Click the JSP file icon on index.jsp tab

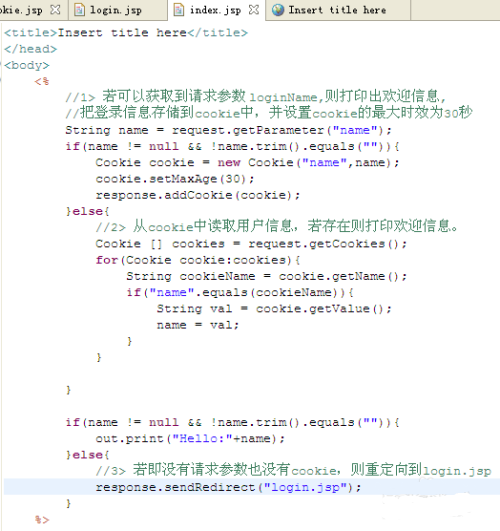tap(179, 10)
